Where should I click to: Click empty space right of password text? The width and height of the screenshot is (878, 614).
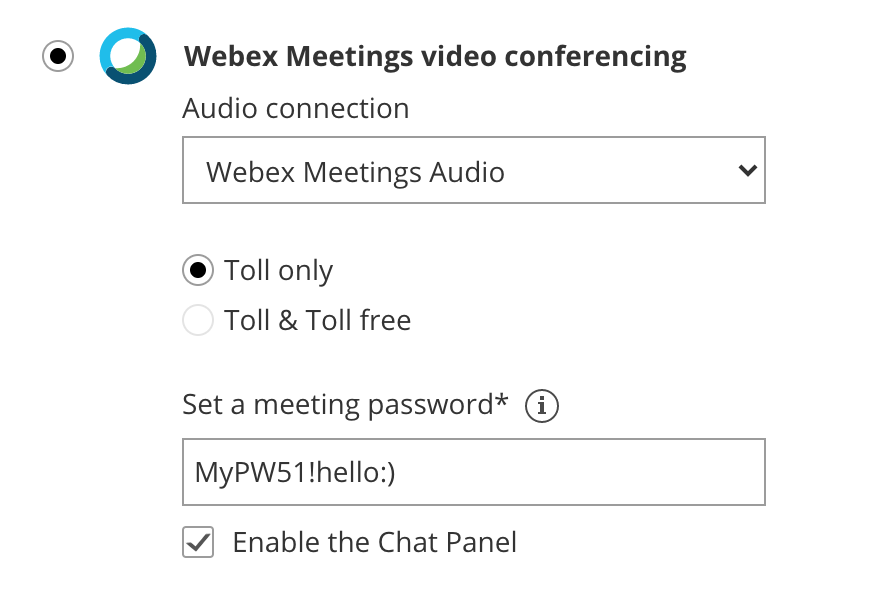(580, 471)
